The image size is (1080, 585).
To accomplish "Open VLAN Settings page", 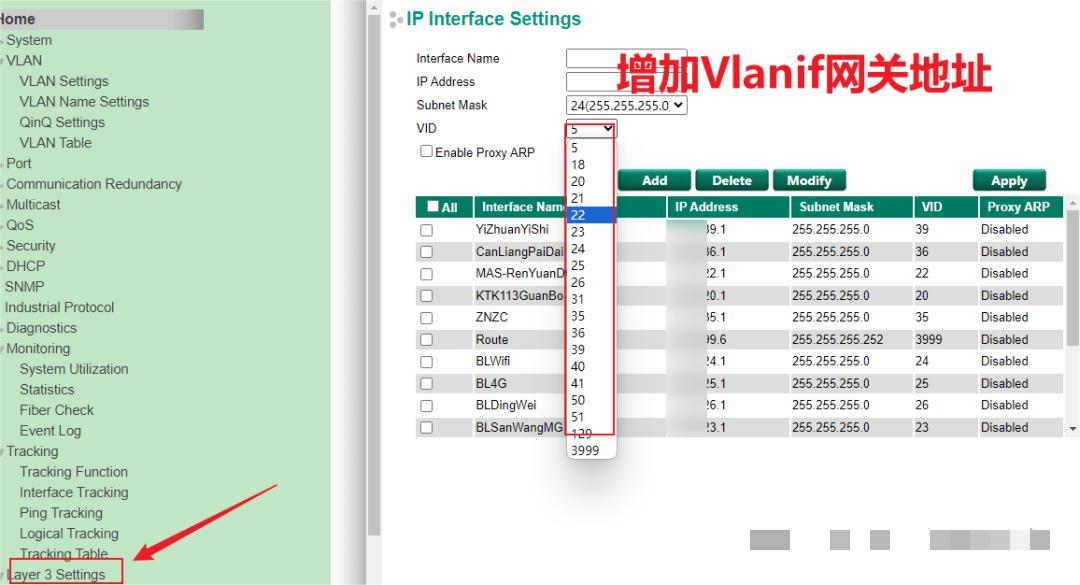I will [x=64, y=81].
